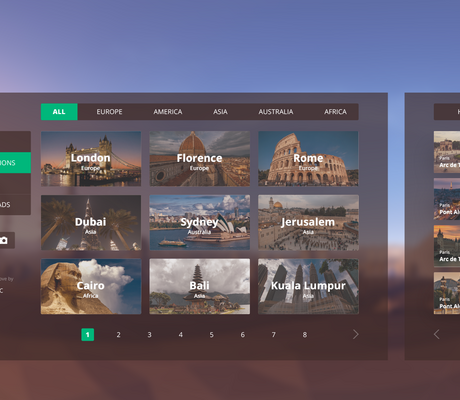Go to next page with right chevron

pyautogui.click(x=356, y=334)
